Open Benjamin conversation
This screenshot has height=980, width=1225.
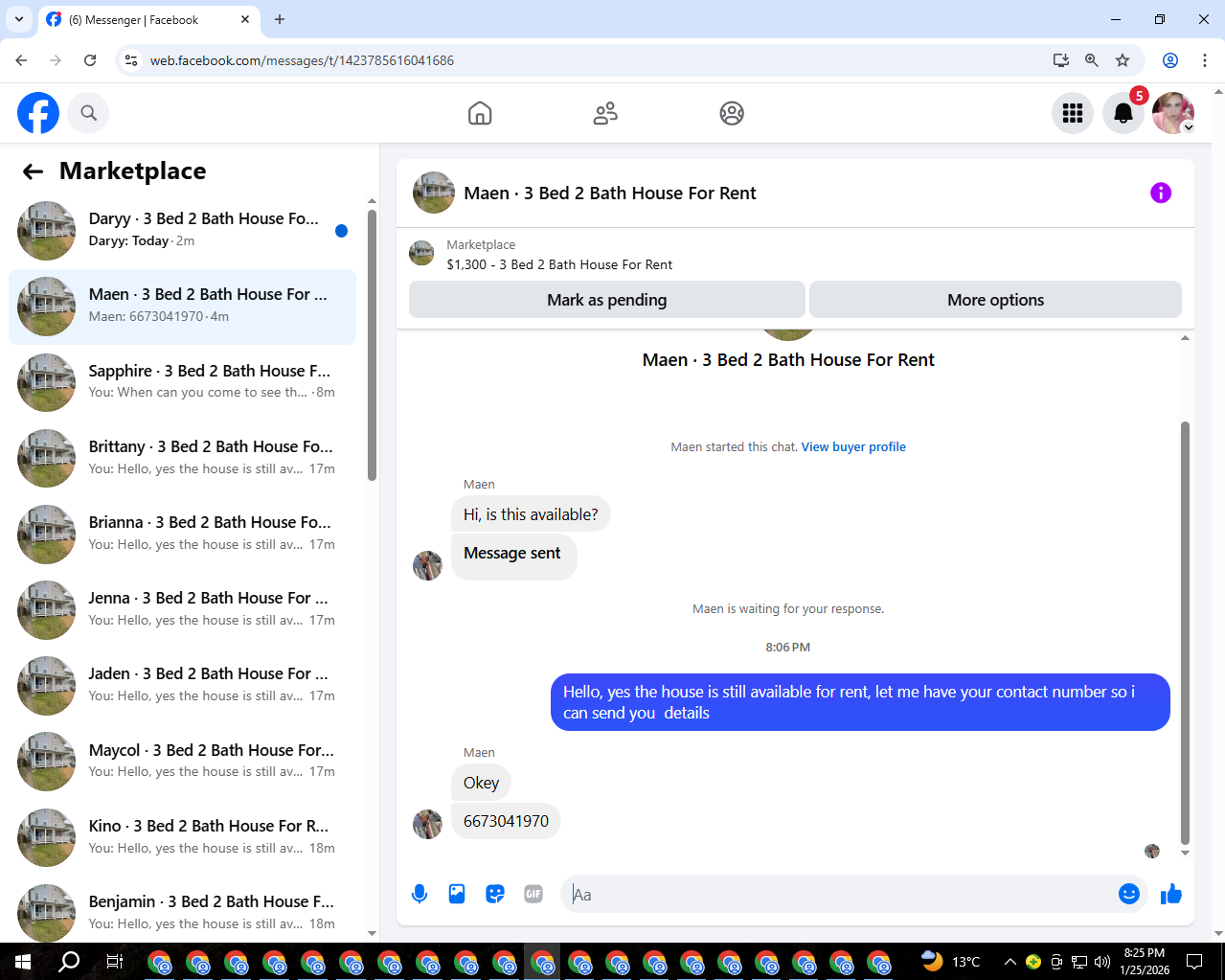coord(182,913)
